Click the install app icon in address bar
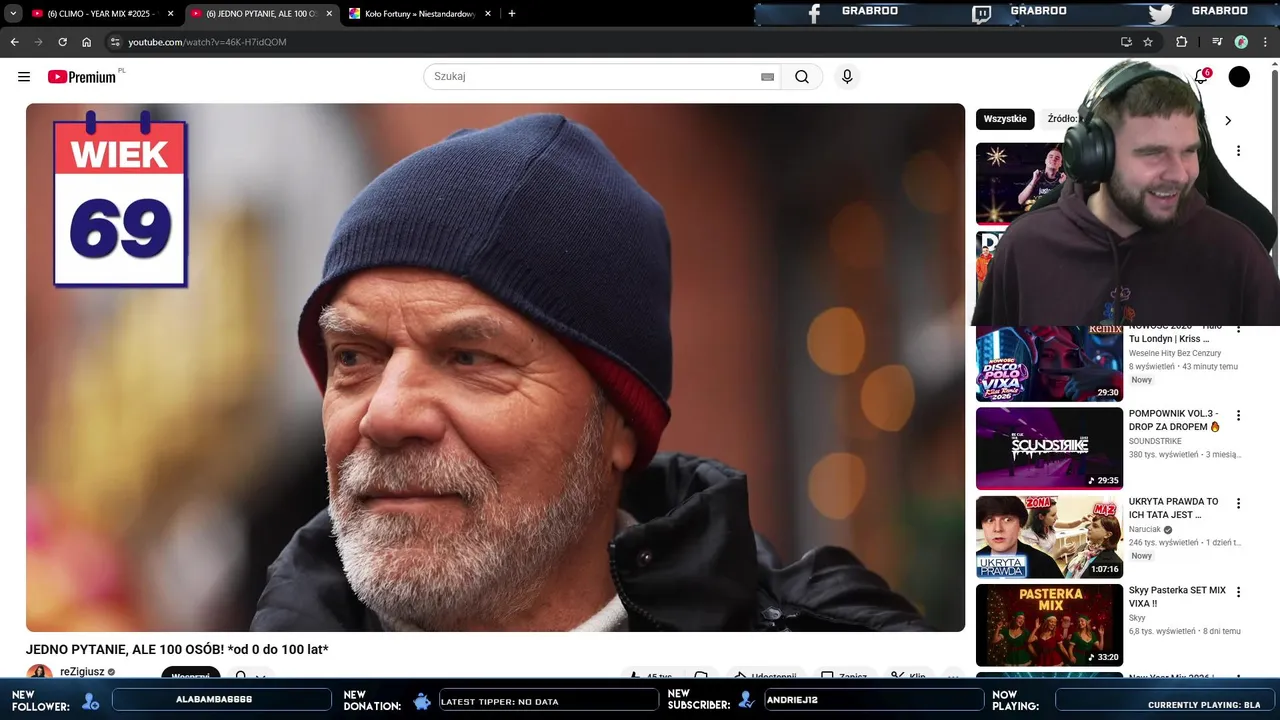1280x720 pixels. point(1126,42)
